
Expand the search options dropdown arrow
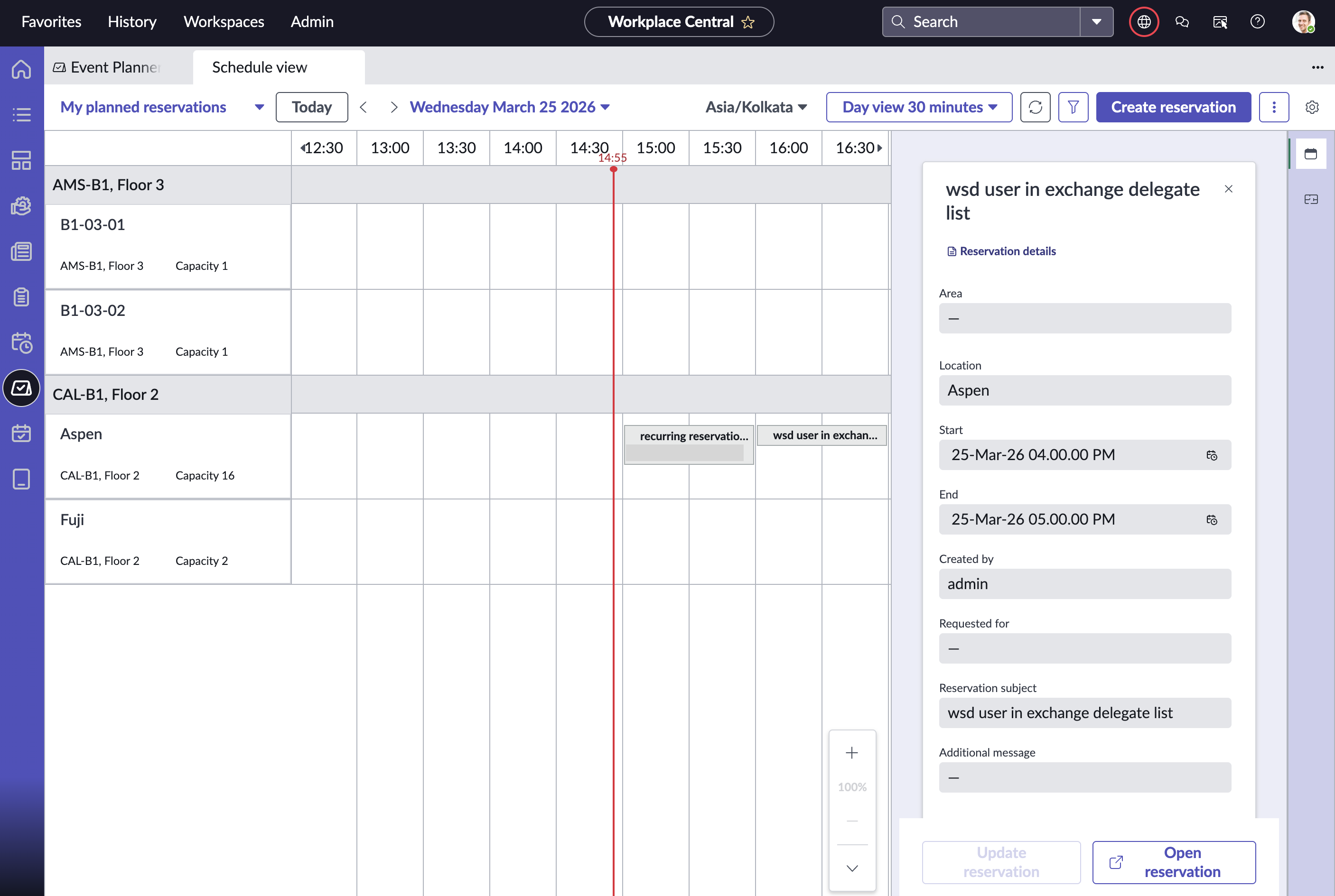click(x=1096, y=22)
